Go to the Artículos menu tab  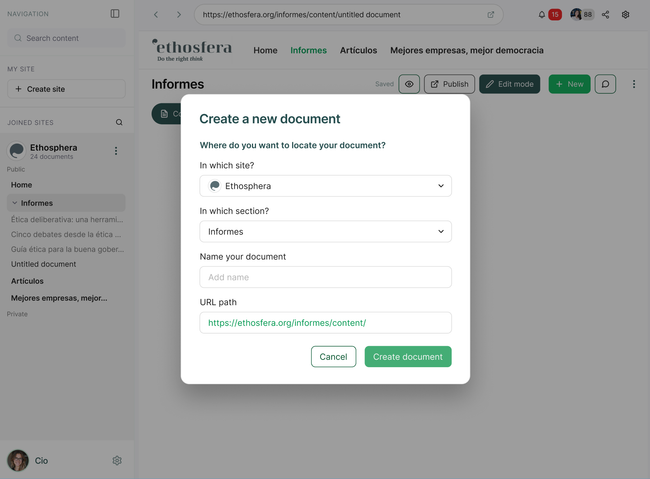pyautogui.click(x=358, y=50)
